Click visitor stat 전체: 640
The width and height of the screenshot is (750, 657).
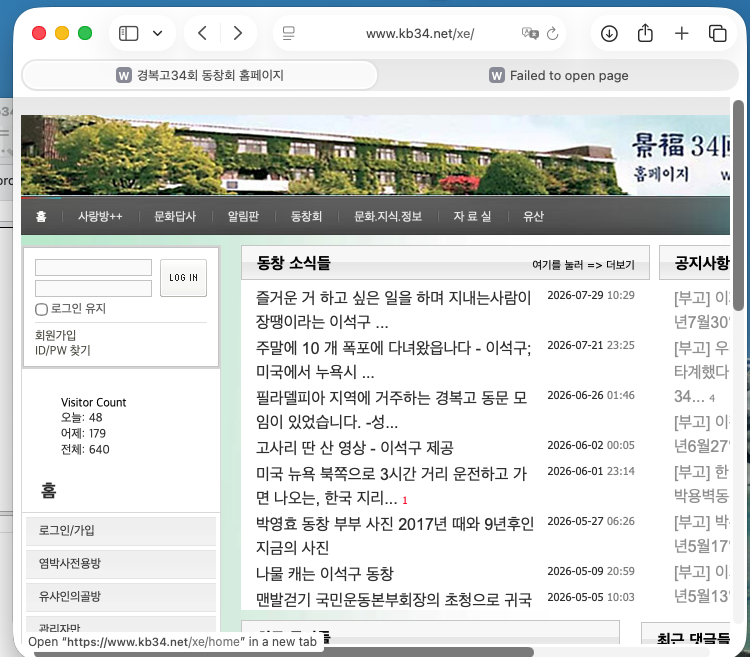click(x=85, y=449)
